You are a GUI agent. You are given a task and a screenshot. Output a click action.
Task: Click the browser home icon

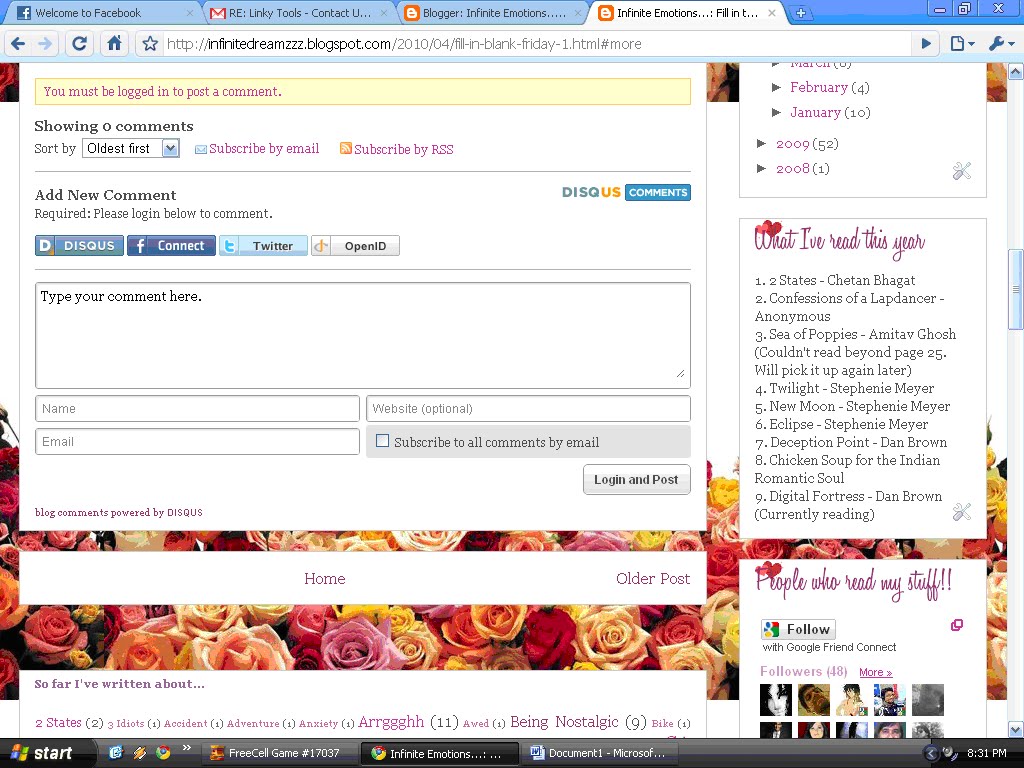(x=114, y=44)
